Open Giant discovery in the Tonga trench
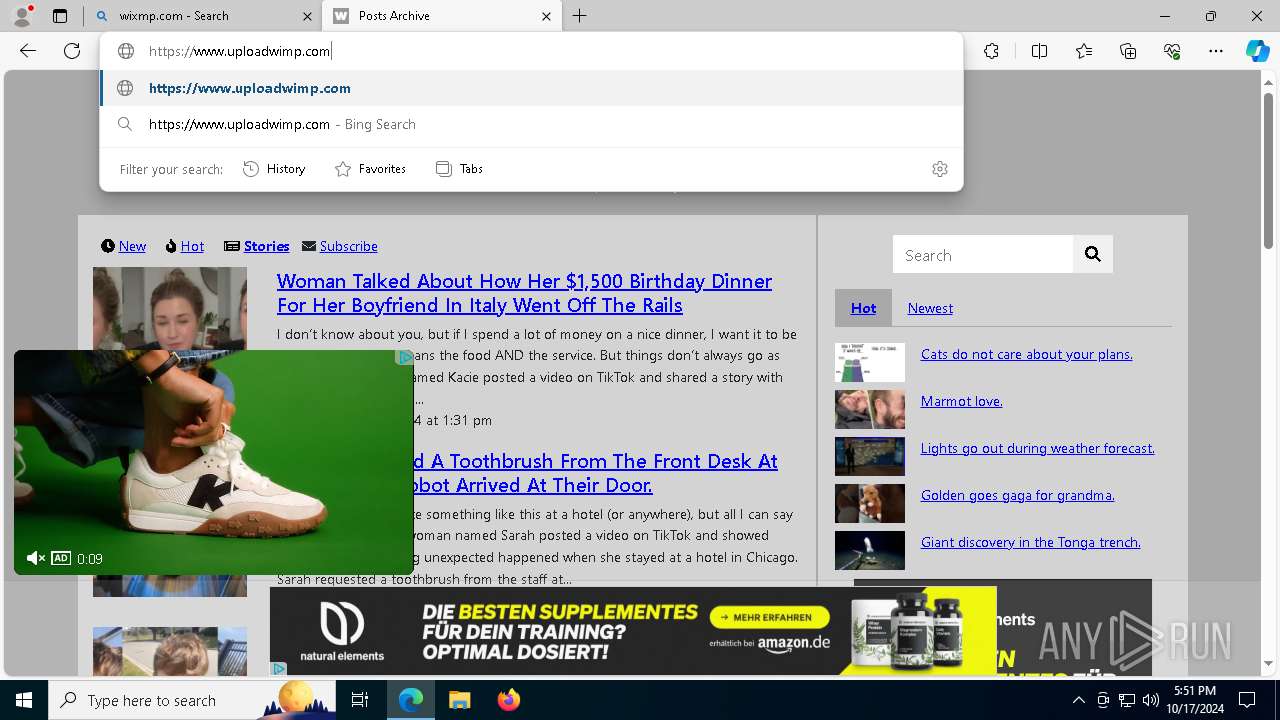This screenshot has height=720, width=1280. pyautogui.click(x=1030, y=542)
